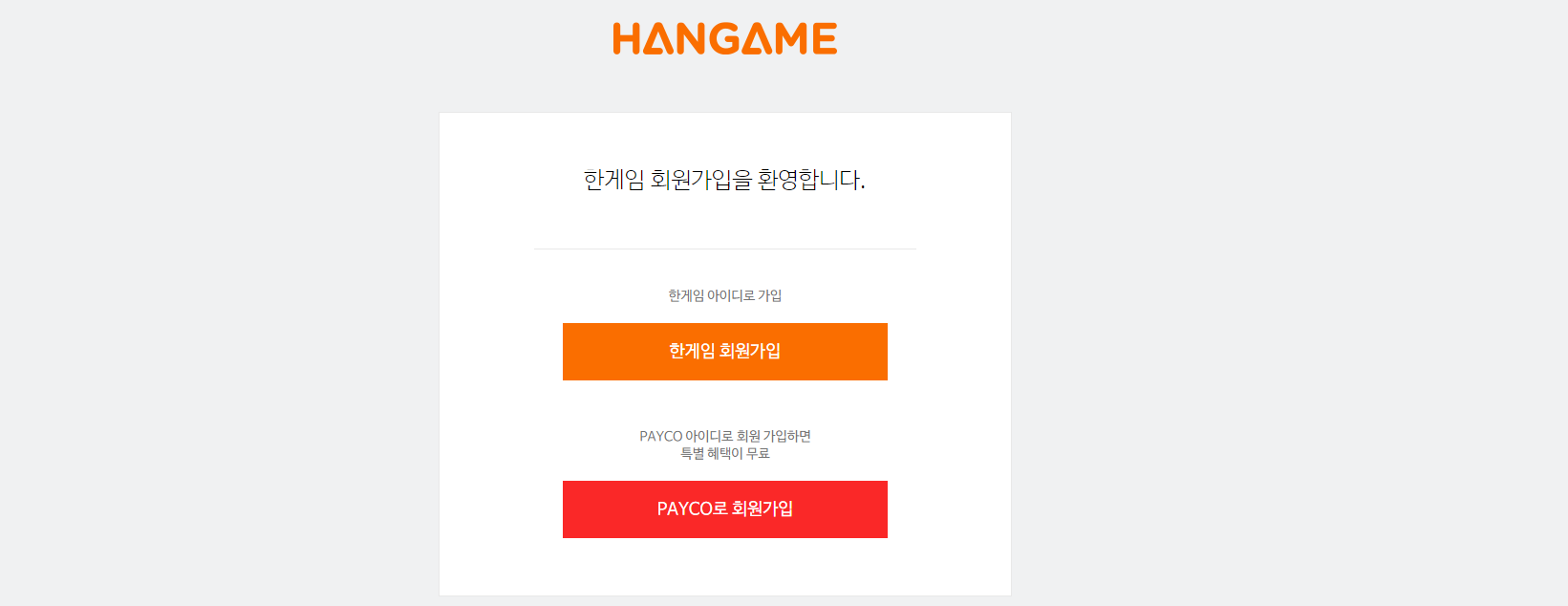Click the letter G in HANGAME logo

point(723,38)
